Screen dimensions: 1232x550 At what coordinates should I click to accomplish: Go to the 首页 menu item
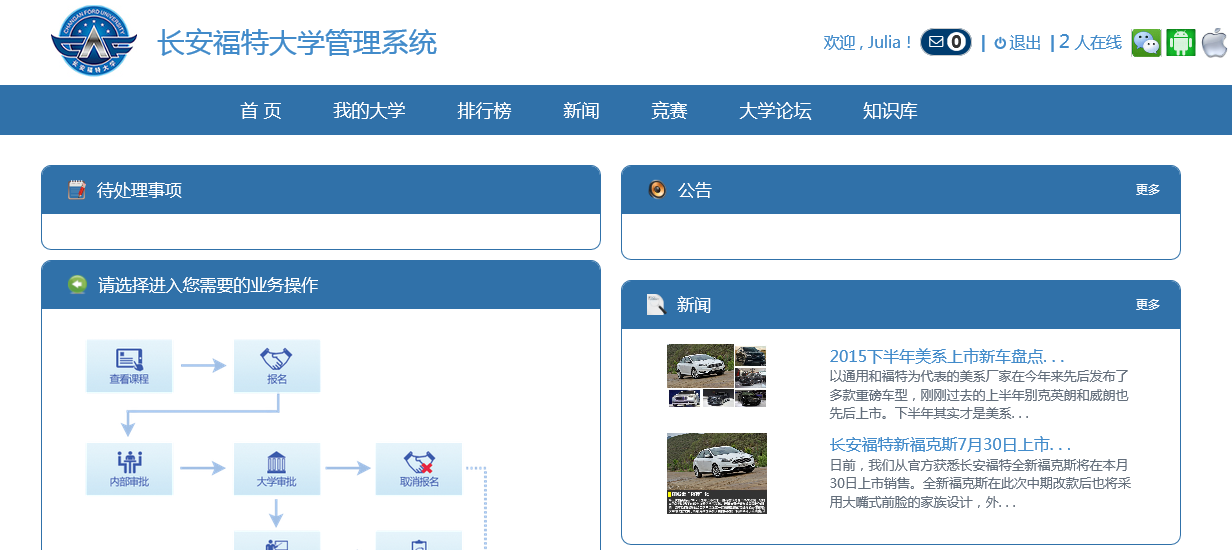pos(261,111)
